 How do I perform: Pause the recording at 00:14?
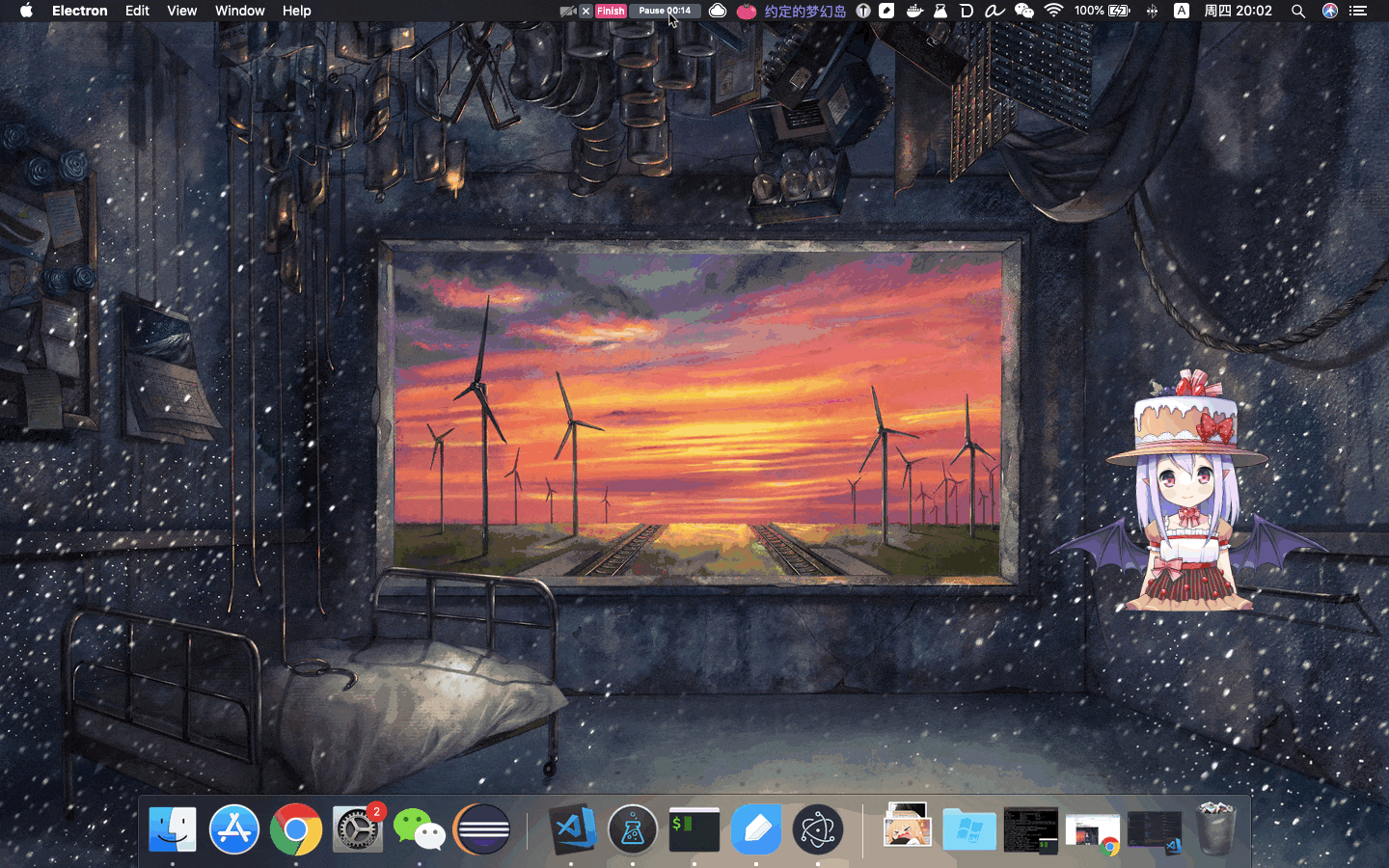click(665, 11)
